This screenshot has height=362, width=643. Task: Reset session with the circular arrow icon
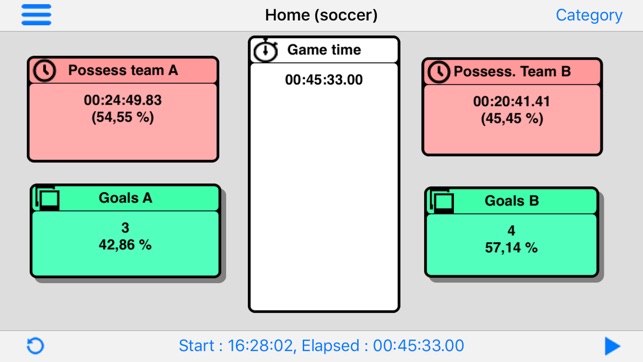click(x=35, y=346)
